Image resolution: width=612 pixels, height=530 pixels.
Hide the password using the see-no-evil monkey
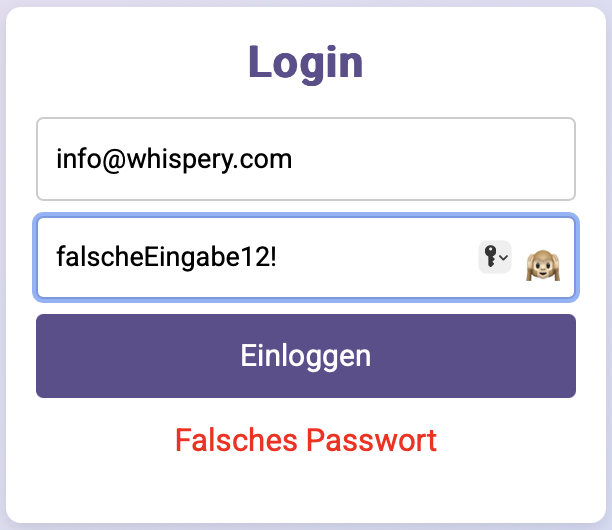tap(543, 265)
